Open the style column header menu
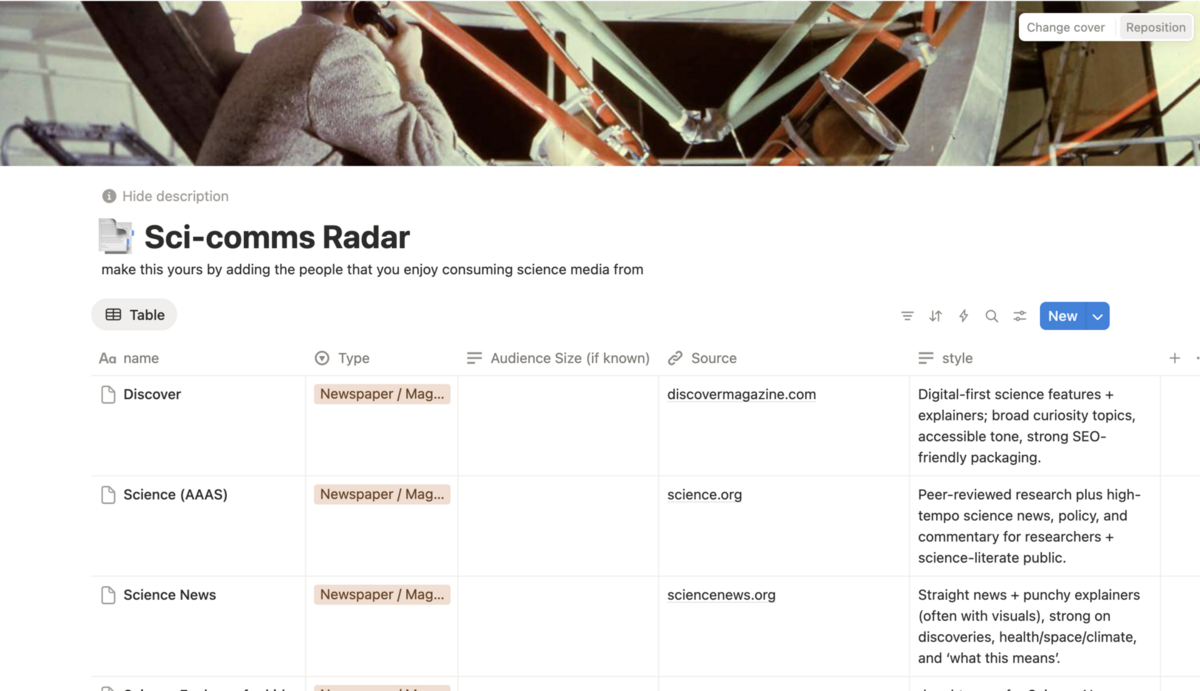 click(x=945, y=357)
